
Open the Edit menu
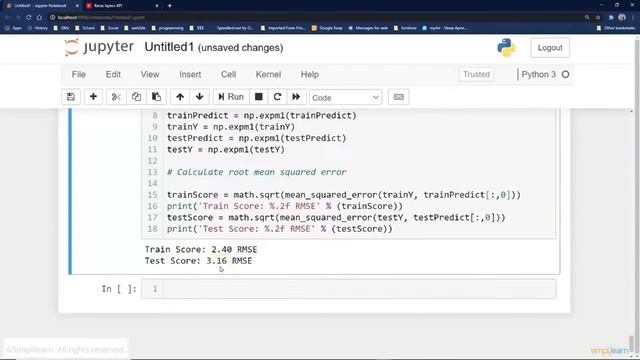[113, 74]
